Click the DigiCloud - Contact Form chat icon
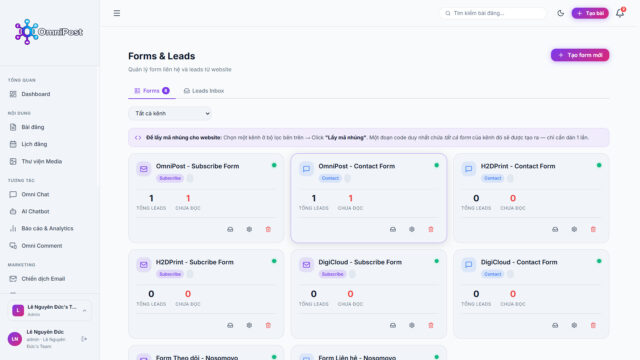640x360 pixels. click(x=469, y=264)
